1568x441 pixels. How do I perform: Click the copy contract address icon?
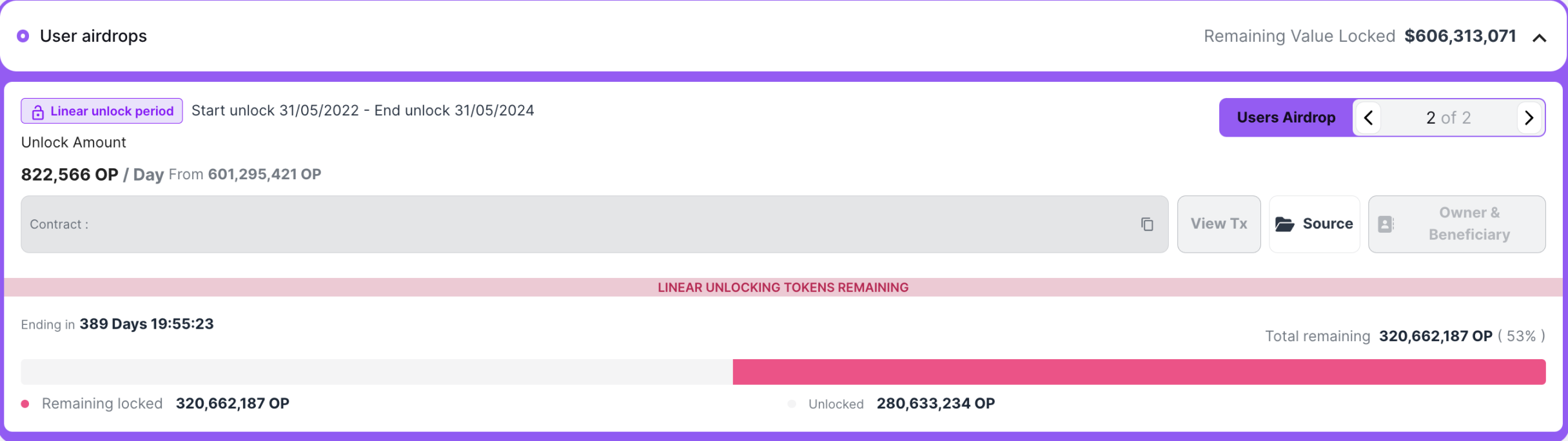coord(1147,224)
